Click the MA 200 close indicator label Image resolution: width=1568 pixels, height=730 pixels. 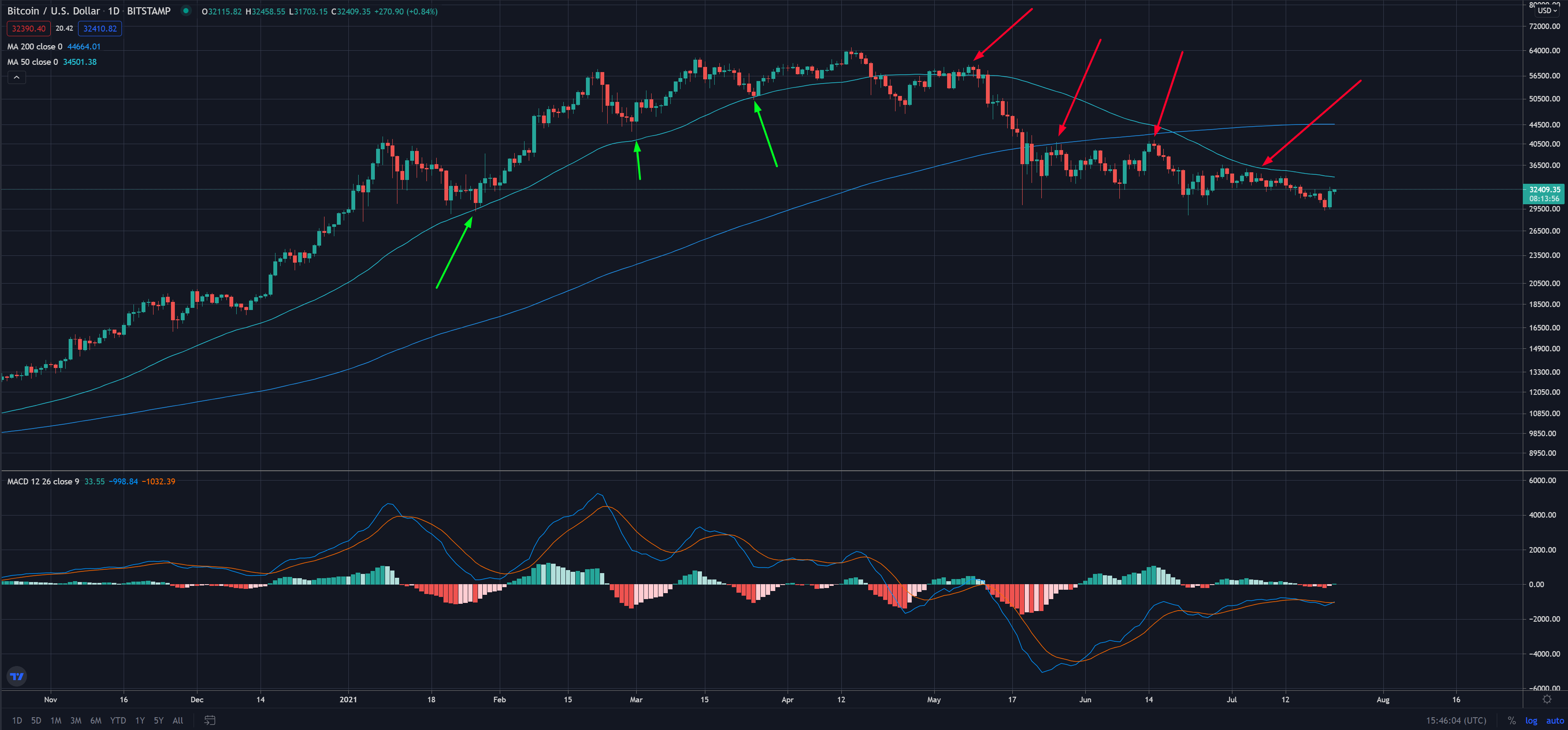(35, 46)
